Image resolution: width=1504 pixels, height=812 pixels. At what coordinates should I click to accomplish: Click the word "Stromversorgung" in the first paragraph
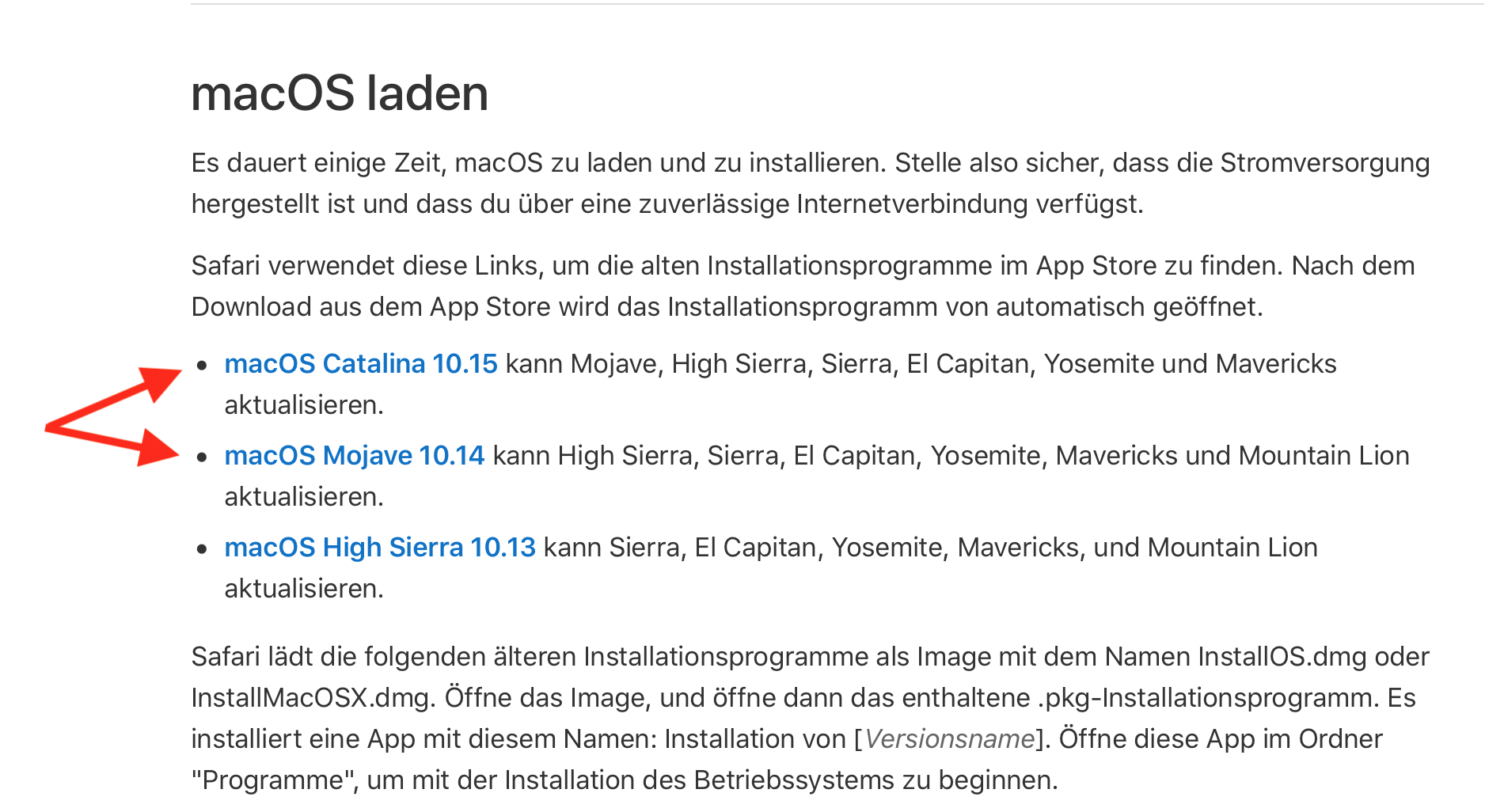(1324, 163)
